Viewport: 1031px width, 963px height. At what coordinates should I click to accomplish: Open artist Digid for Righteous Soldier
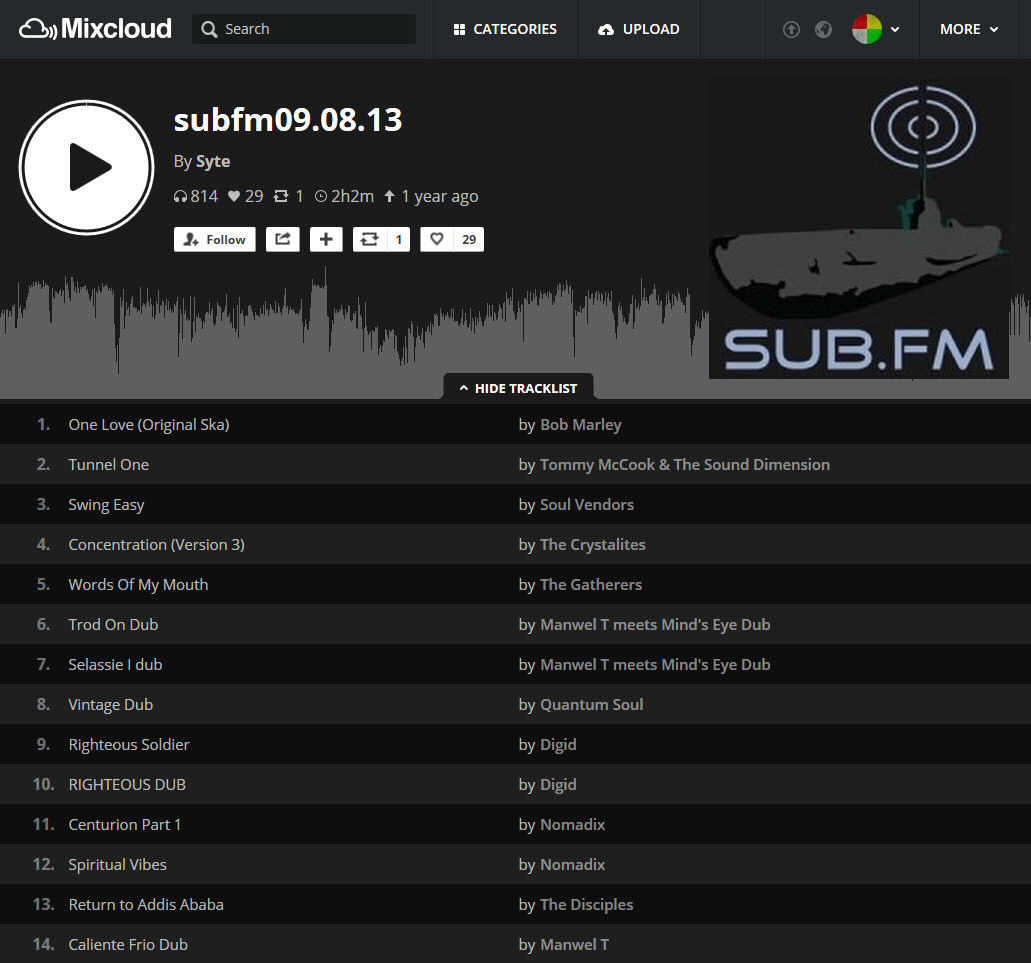click(558, 745)
